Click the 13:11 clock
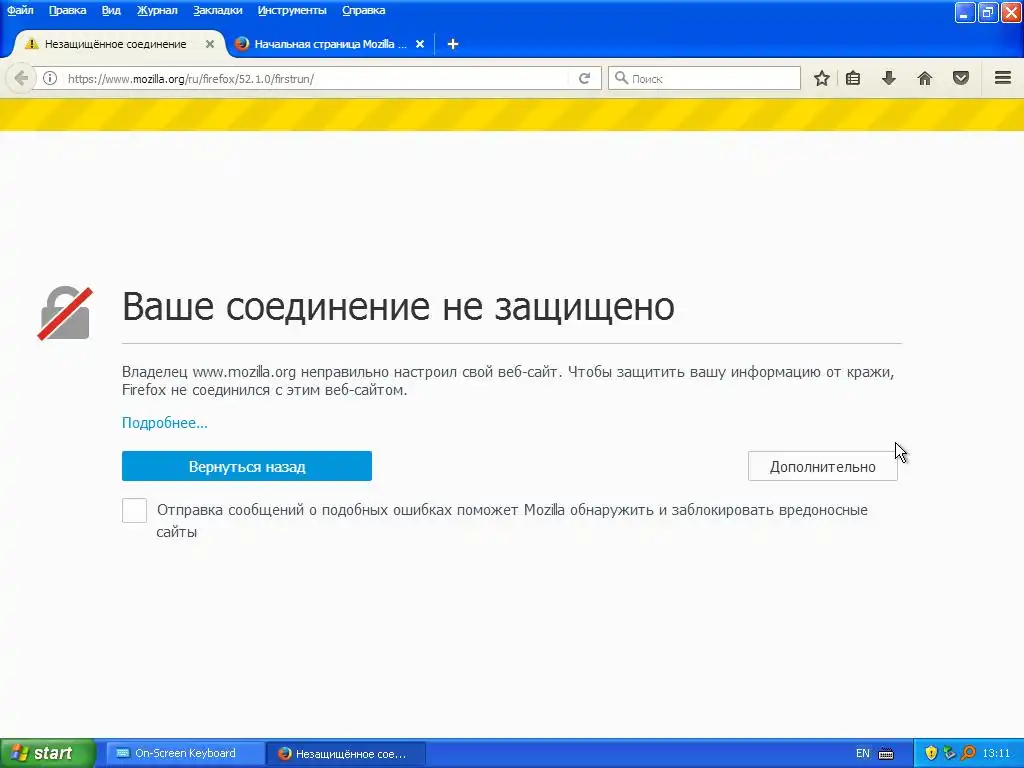 point(996,753)
